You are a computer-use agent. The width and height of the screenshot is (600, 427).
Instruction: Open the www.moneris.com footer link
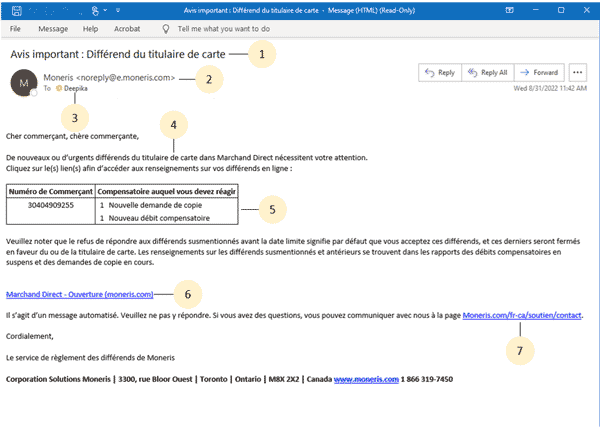366,379
